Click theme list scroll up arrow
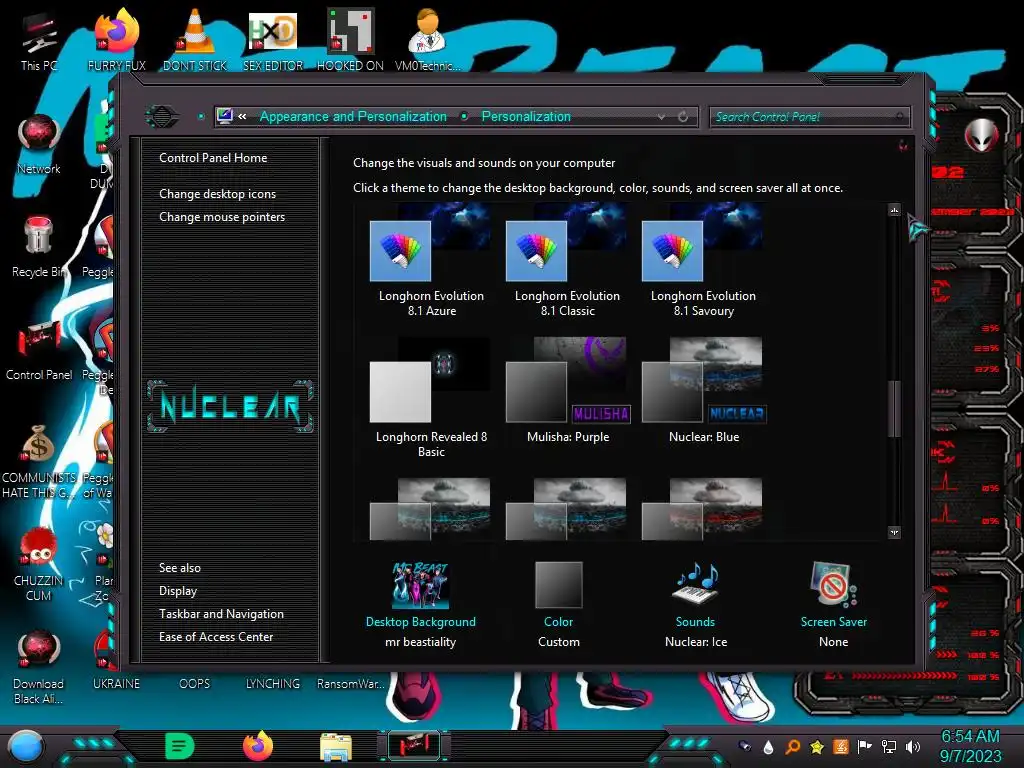This screenshot has width=1024, height=768. (x=894, y=210)
